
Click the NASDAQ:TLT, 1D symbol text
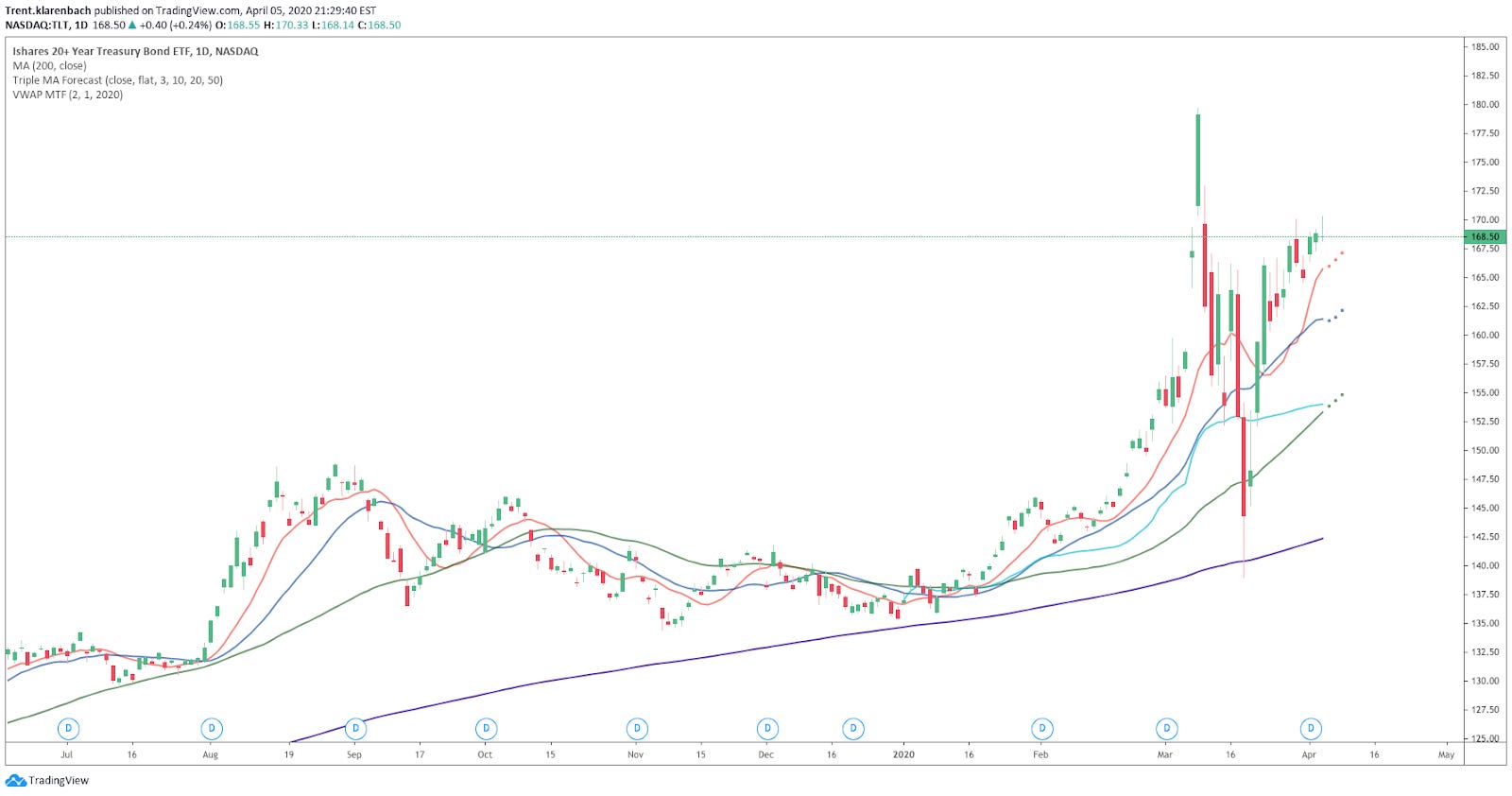[x=46, y=26]
